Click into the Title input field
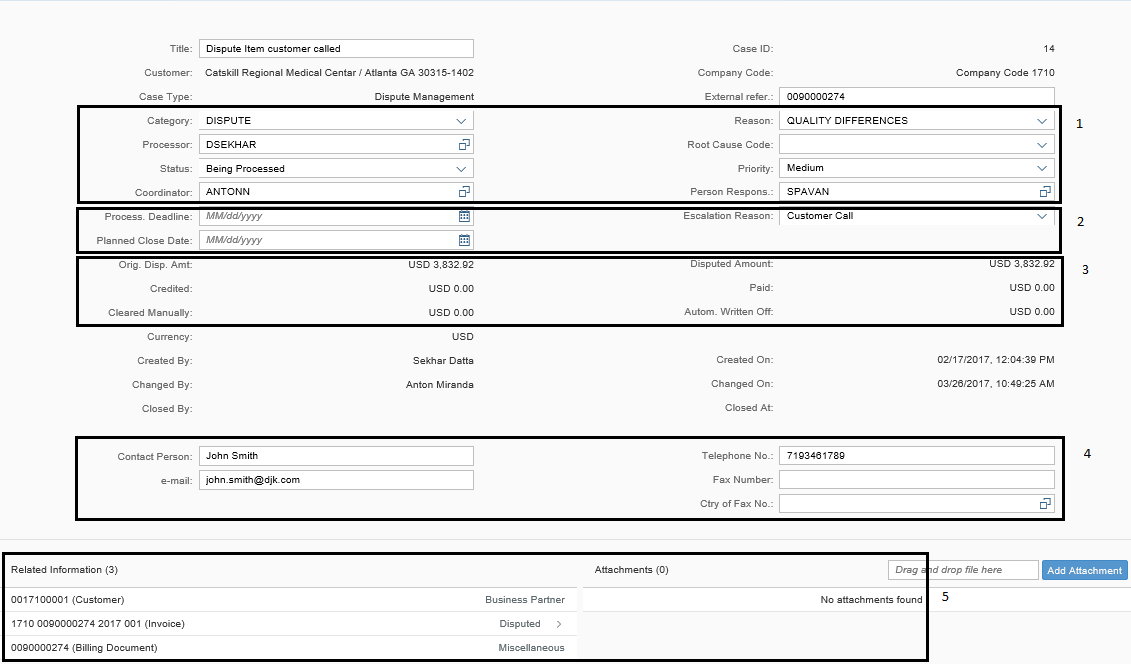Image resolution: width=1131 pixels, height=664 pixels. click(x=335, y=48)
